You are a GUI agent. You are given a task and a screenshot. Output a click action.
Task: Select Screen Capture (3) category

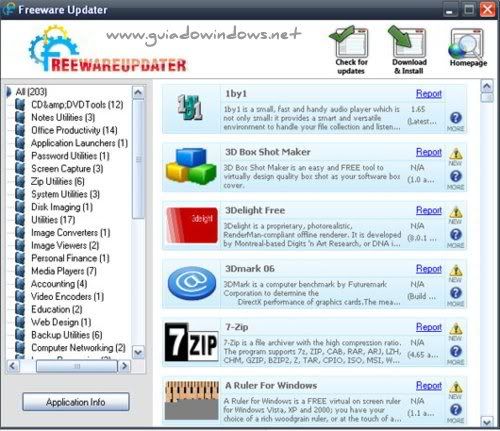point(67,168)
